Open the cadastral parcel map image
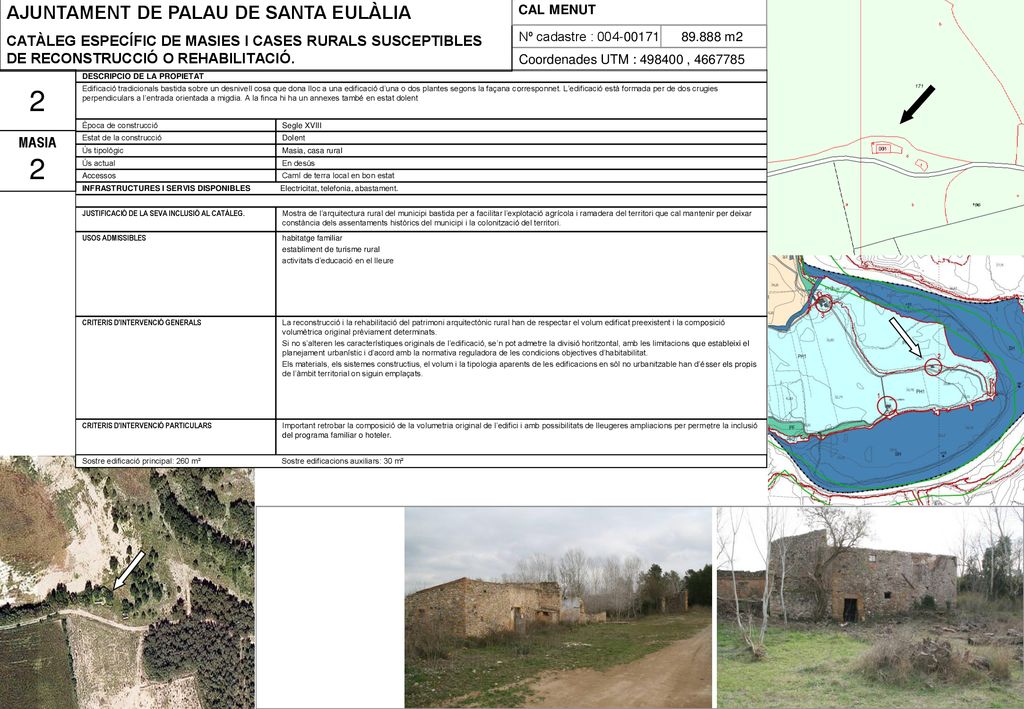Image resolution: width=1024 pixels, height=709 pixels. [895, 127]
